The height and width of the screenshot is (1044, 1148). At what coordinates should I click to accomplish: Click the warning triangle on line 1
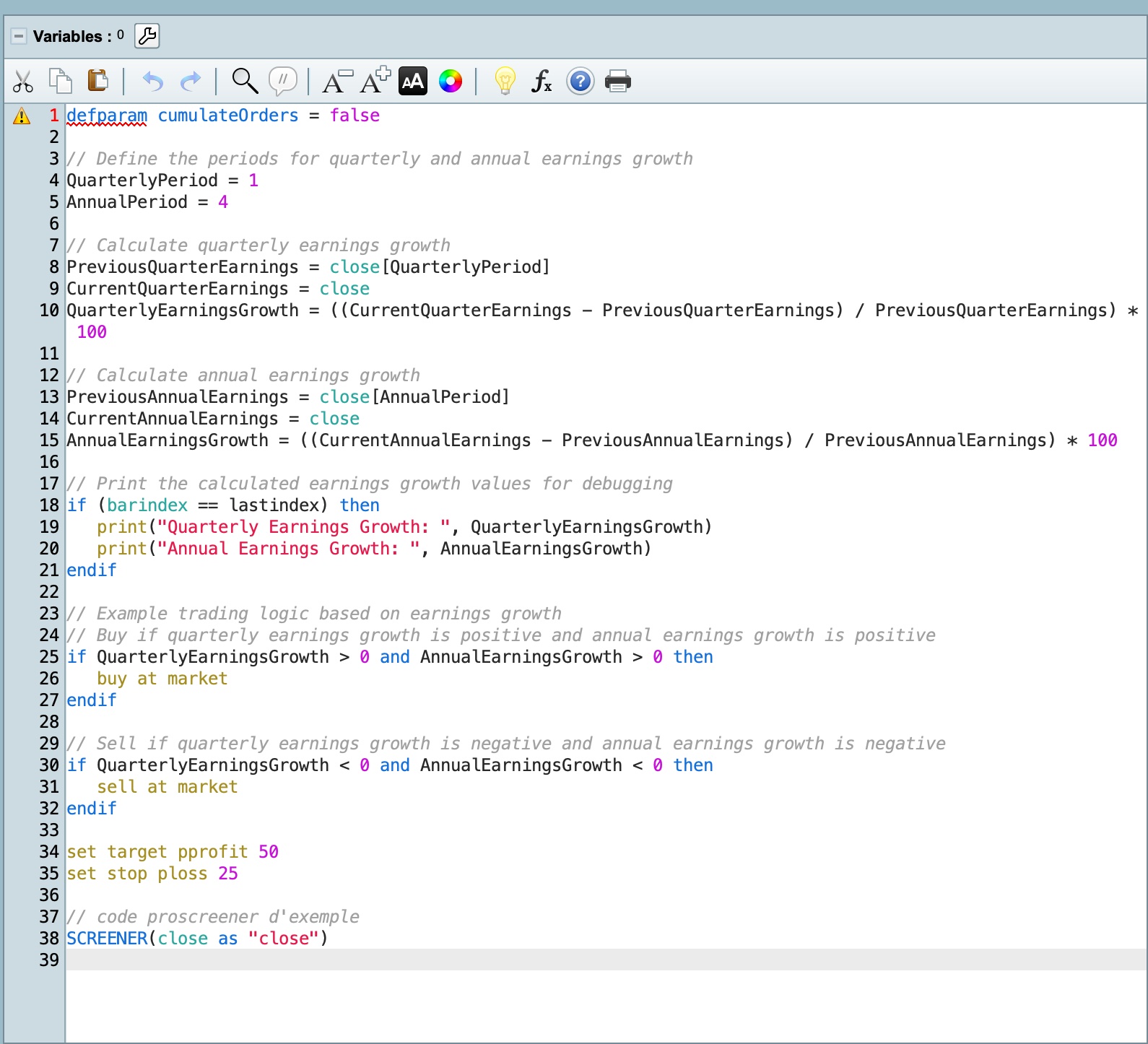pyautogui.click(x=22, y=116)
